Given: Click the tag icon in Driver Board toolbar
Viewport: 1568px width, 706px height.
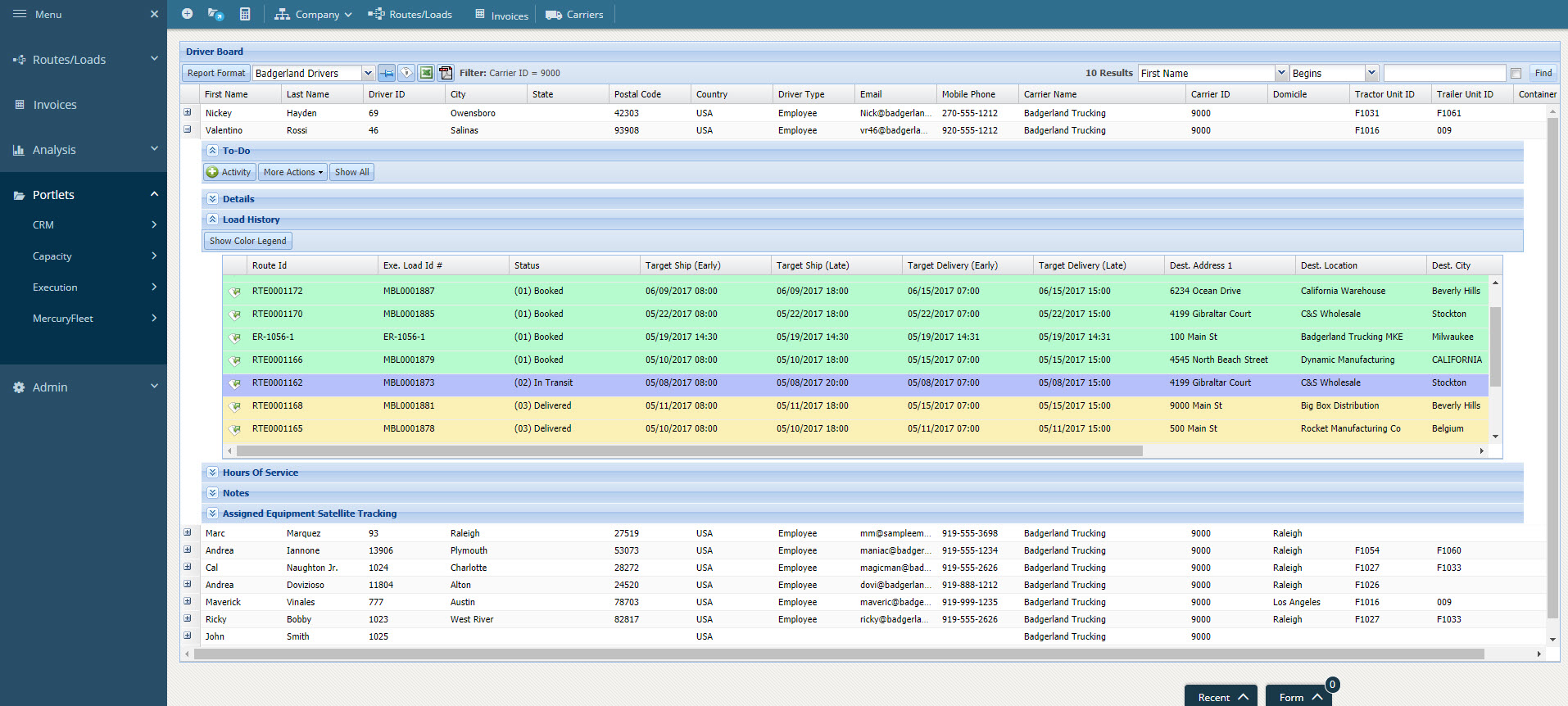Looking at the screenshot, I should (x=406, y=73).
